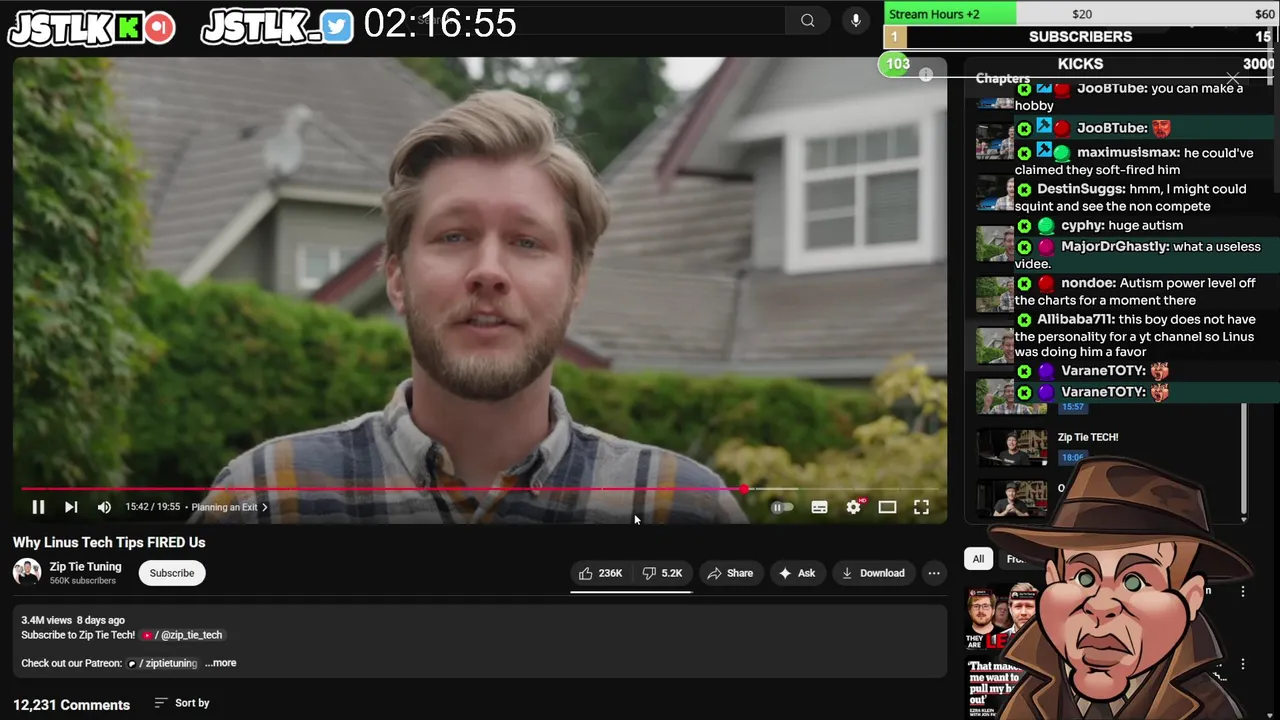Open the 'They are' recommended video thumbnail
Screen dimensions: 1280x720
pos(1002,618)
